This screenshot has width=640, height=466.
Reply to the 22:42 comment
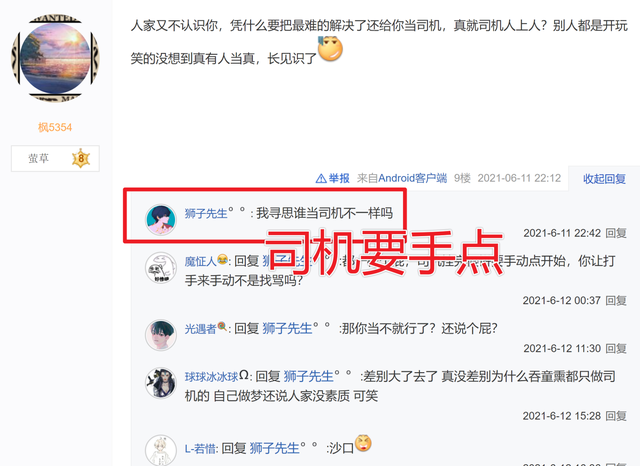click(x=616, y=233)
